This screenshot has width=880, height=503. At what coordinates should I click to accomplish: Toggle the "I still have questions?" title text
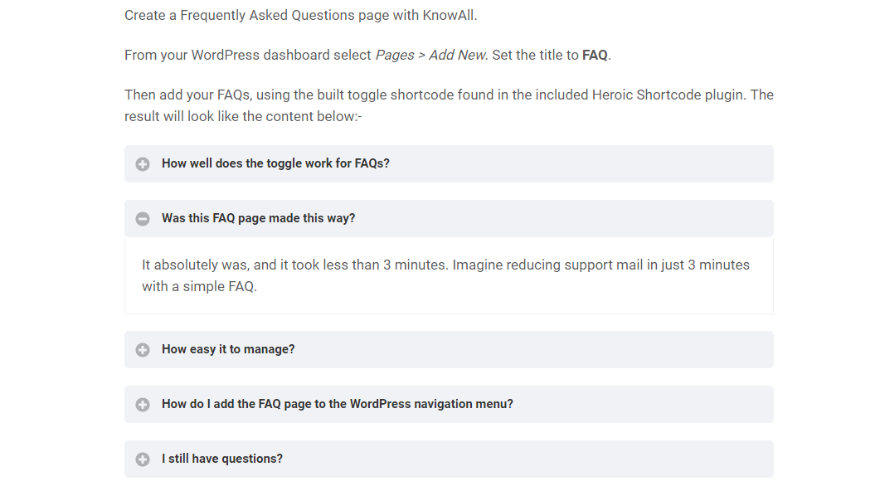click(x=222, y=459)
